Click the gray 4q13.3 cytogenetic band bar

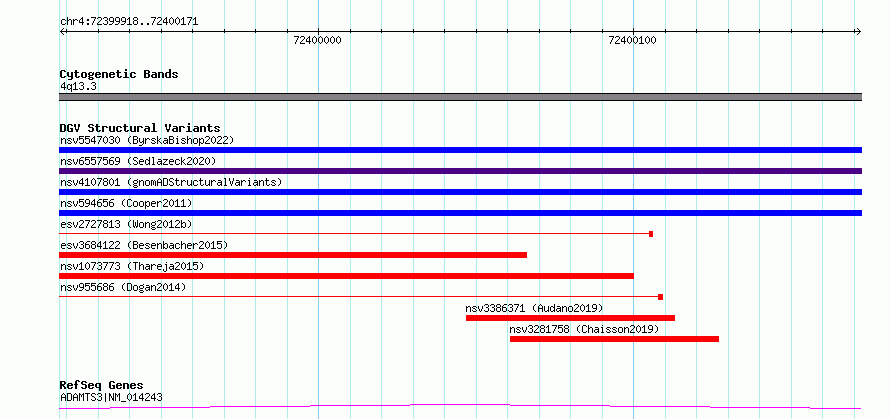click(460, 97)
